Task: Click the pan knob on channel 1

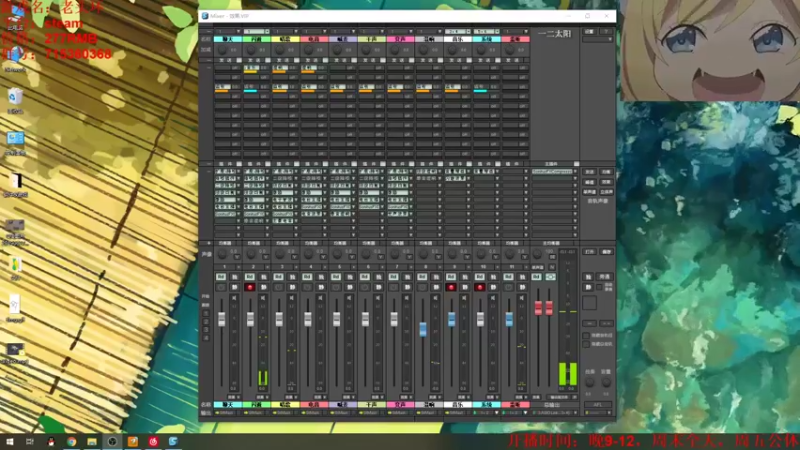Action: point(222,254)
